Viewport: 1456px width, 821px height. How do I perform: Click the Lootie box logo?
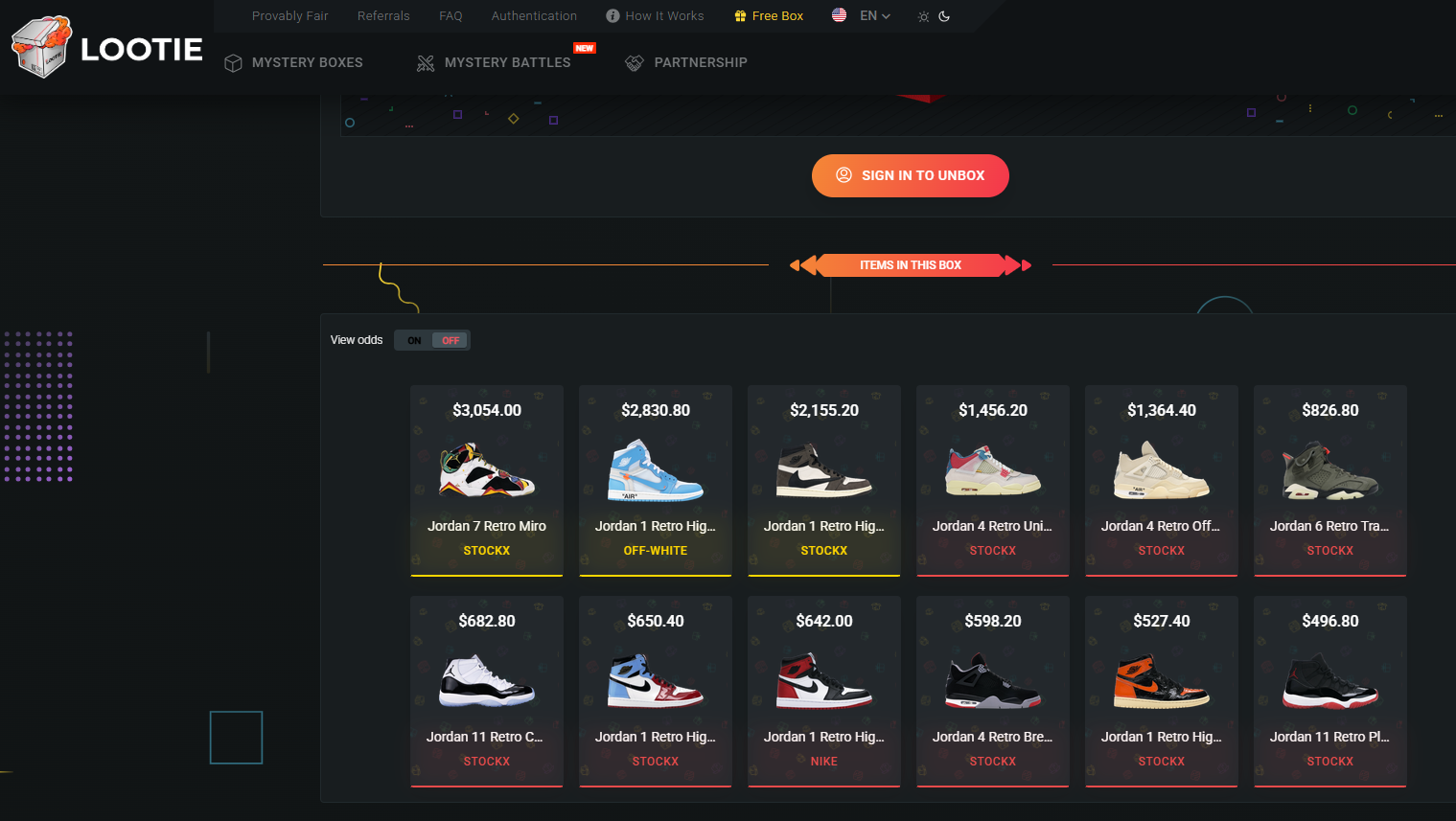(x=42, y=47)
